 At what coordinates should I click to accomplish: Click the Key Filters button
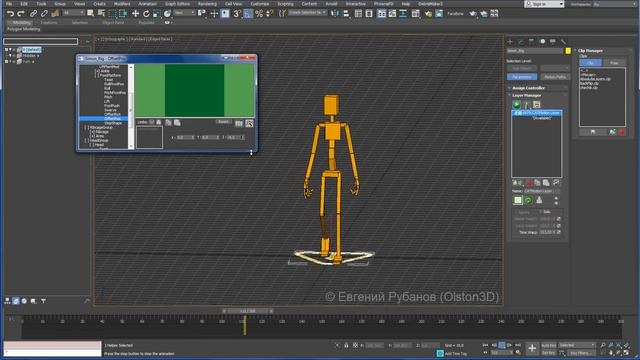point(580,353)
